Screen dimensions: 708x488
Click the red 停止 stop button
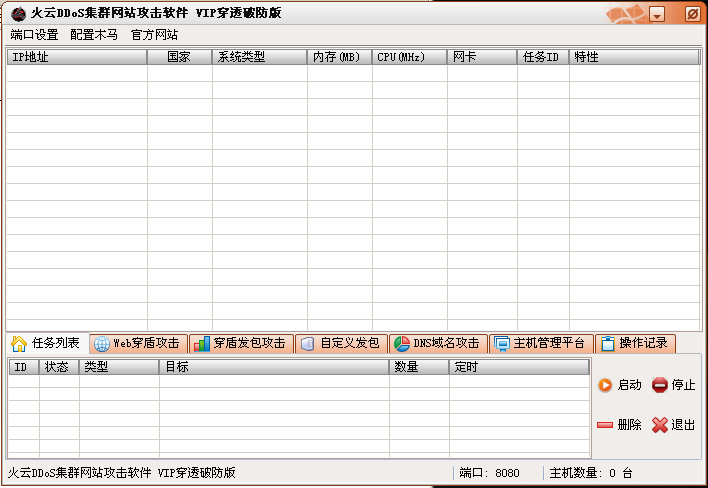[673, 385]
